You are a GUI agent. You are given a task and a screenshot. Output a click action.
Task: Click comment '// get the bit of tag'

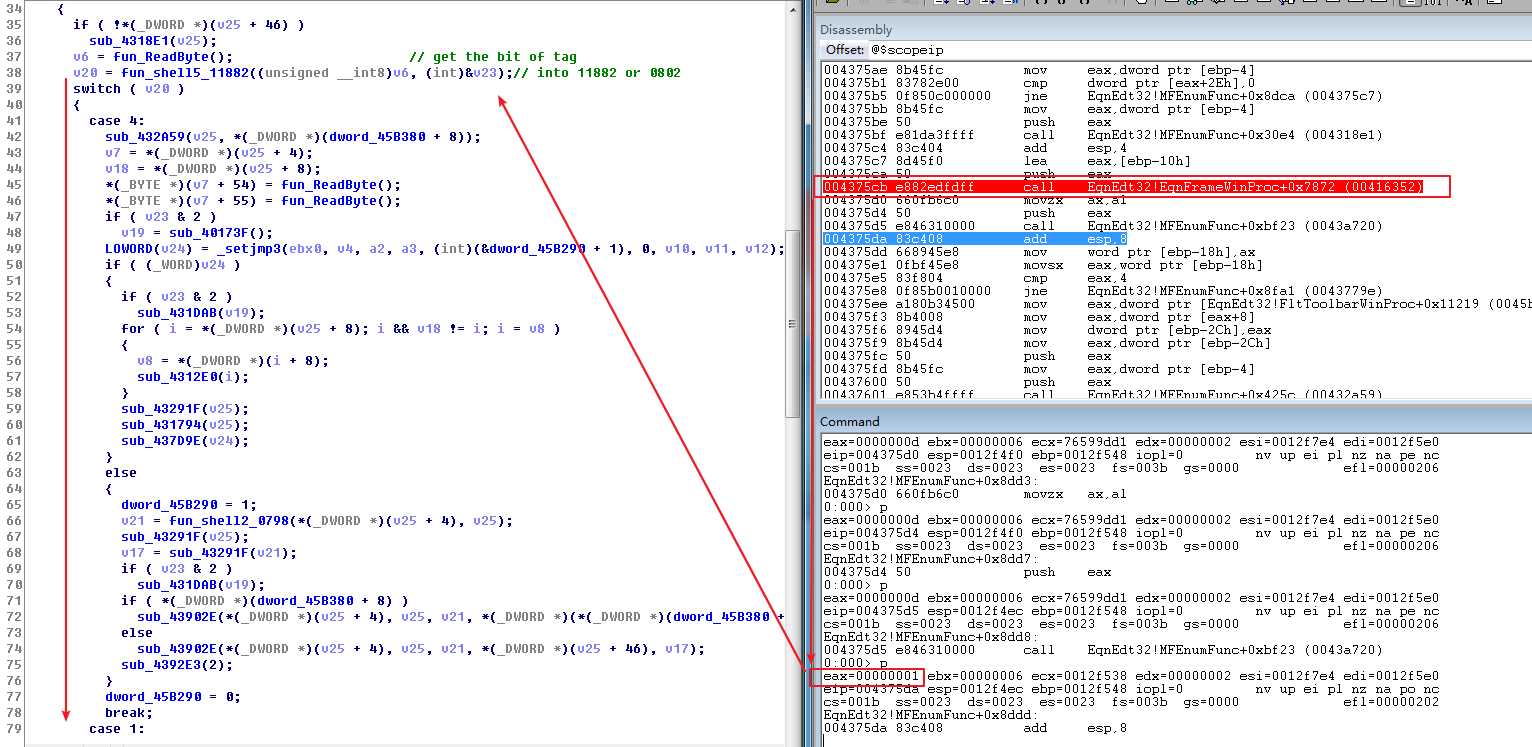[x=493, y=56]
